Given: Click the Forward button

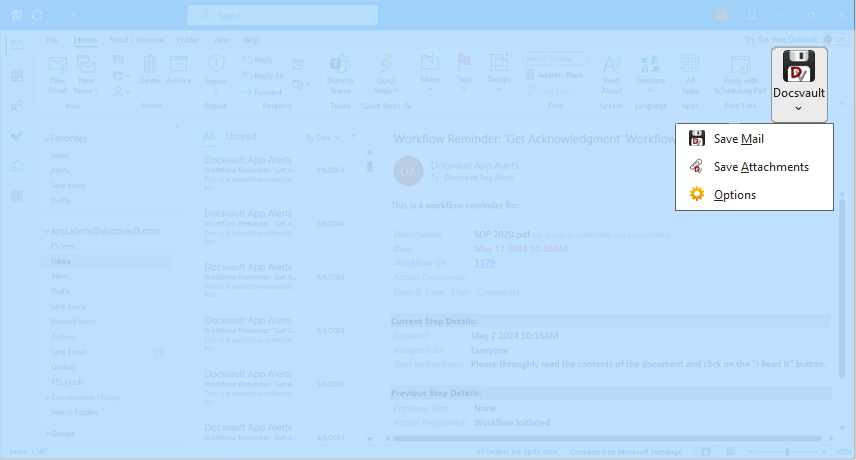Looking at the screenshot, I should [262, 92].
